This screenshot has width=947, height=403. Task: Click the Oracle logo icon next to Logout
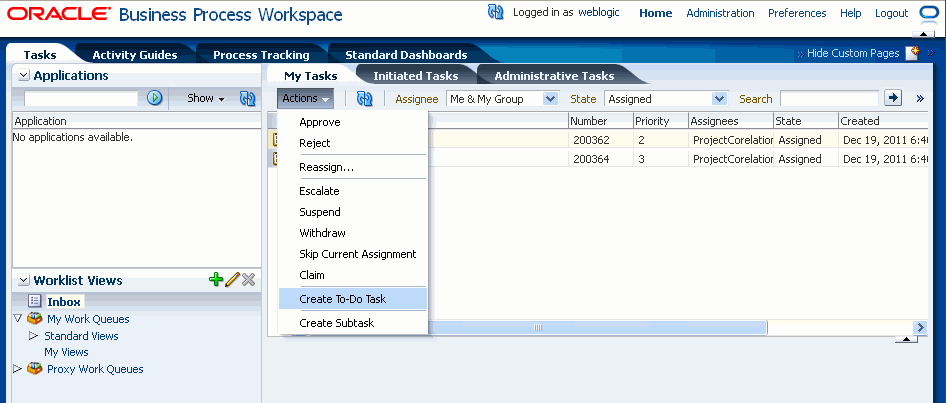(928, 13)
